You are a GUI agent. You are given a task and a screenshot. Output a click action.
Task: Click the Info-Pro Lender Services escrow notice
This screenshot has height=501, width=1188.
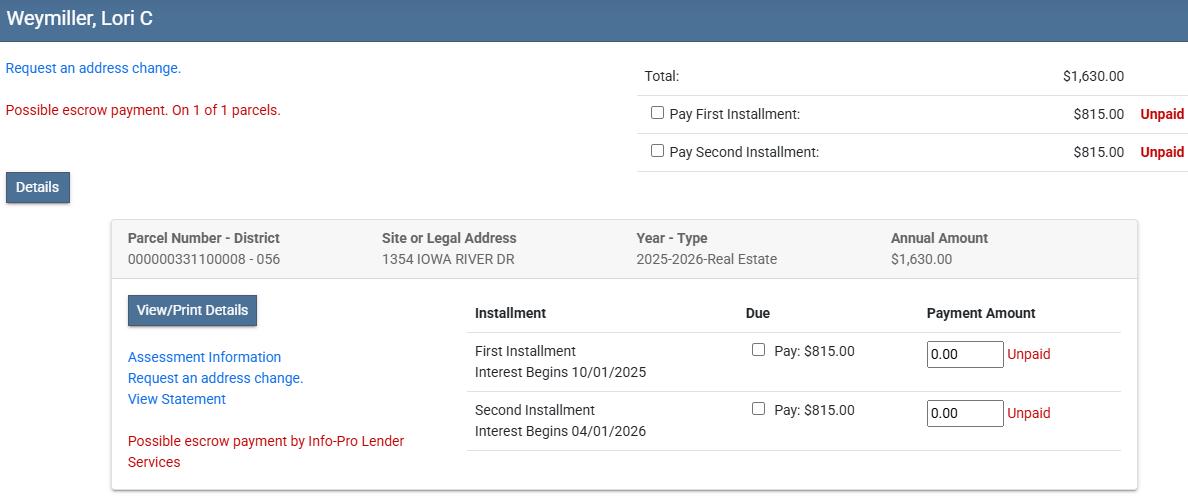(266, 451)
